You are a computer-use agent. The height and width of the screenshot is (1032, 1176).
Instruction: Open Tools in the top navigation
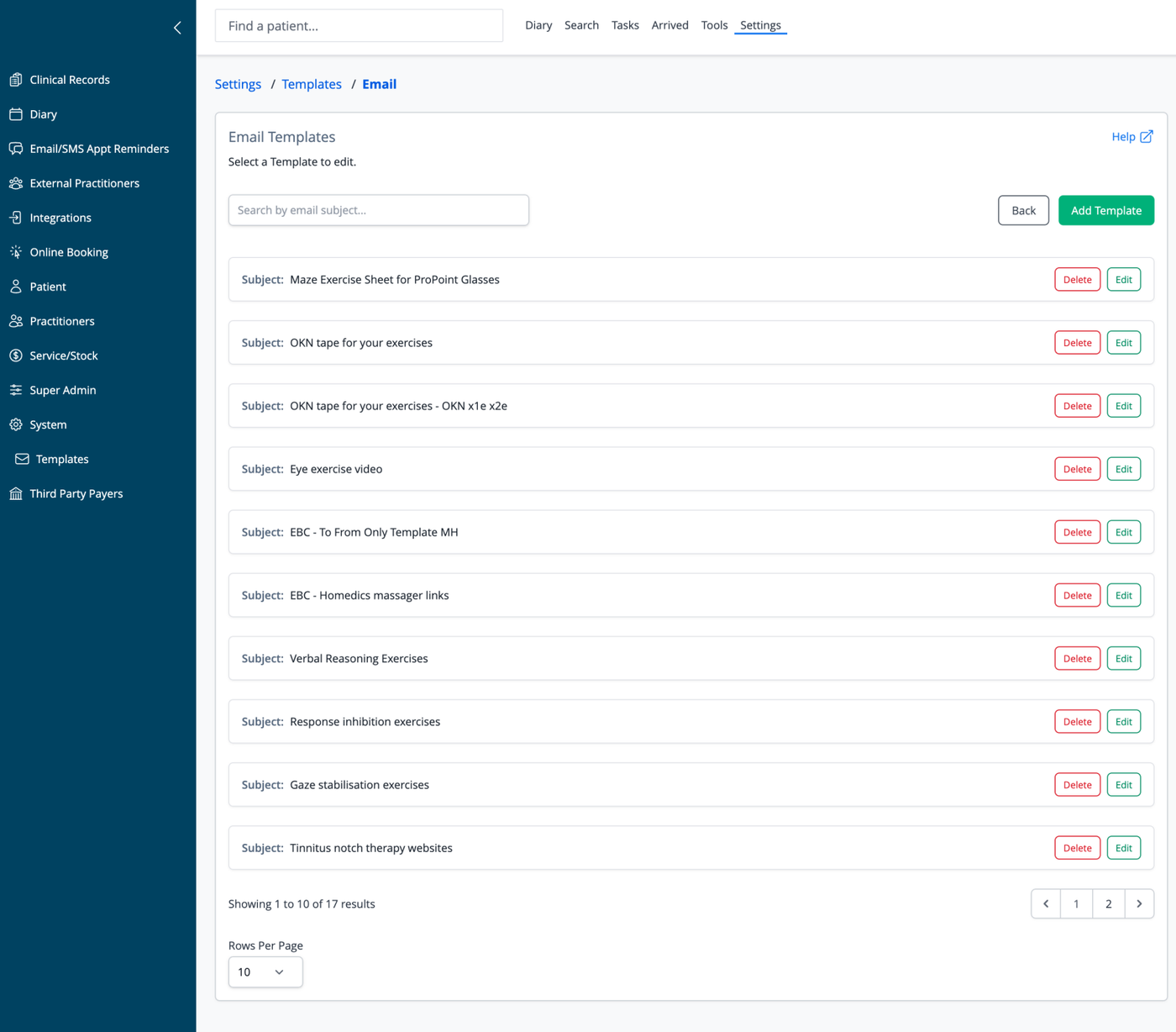(714, 25)
